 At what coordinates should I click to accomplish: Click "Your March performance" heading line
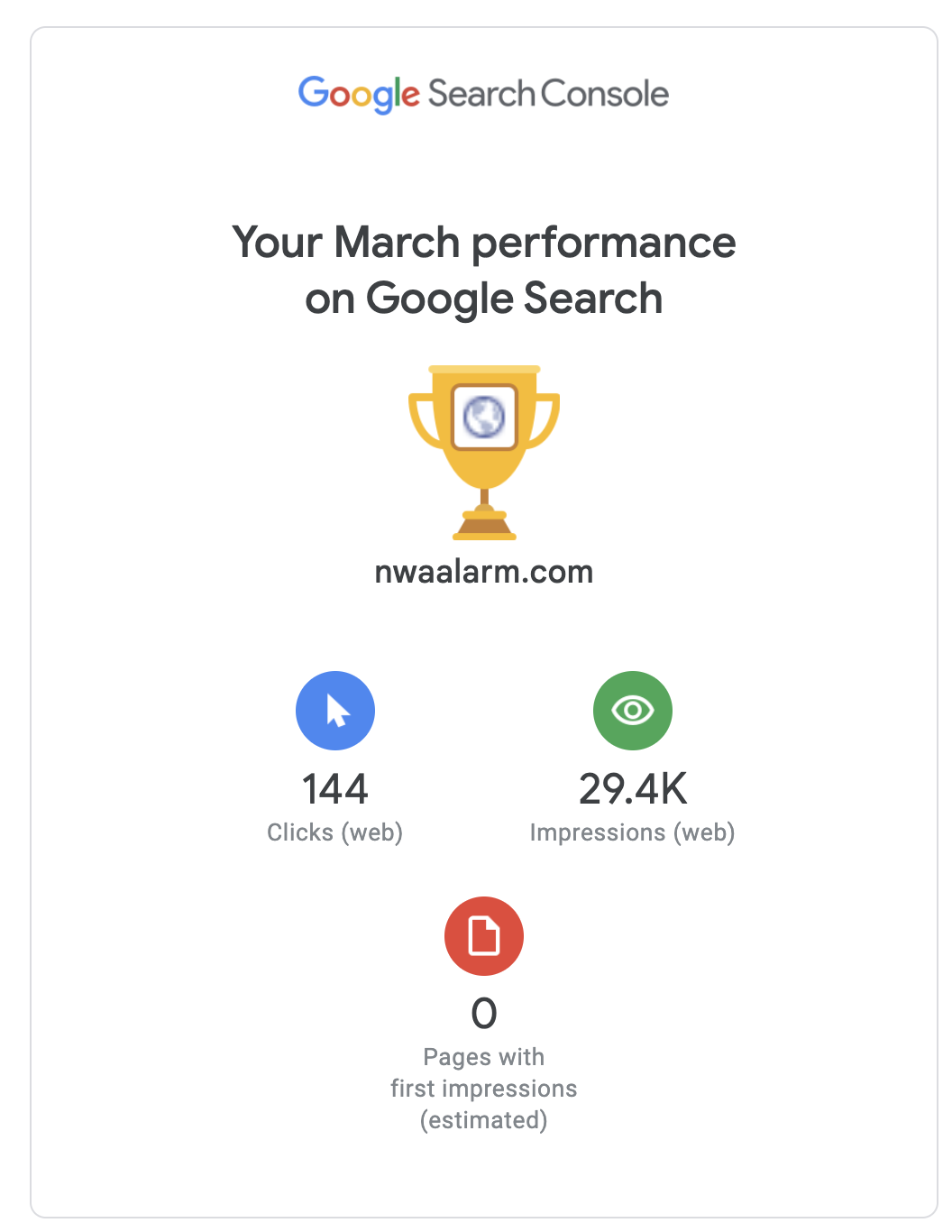point(484,243)
